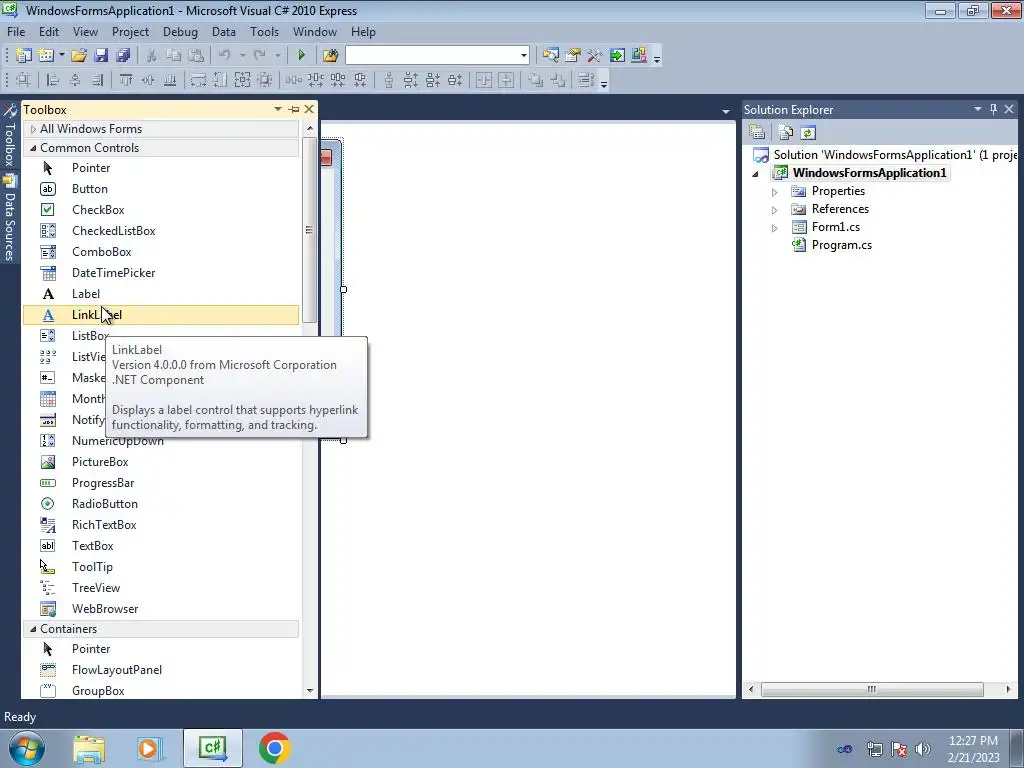Expand the References node in Solution Explorer

(x=775, y=210)
